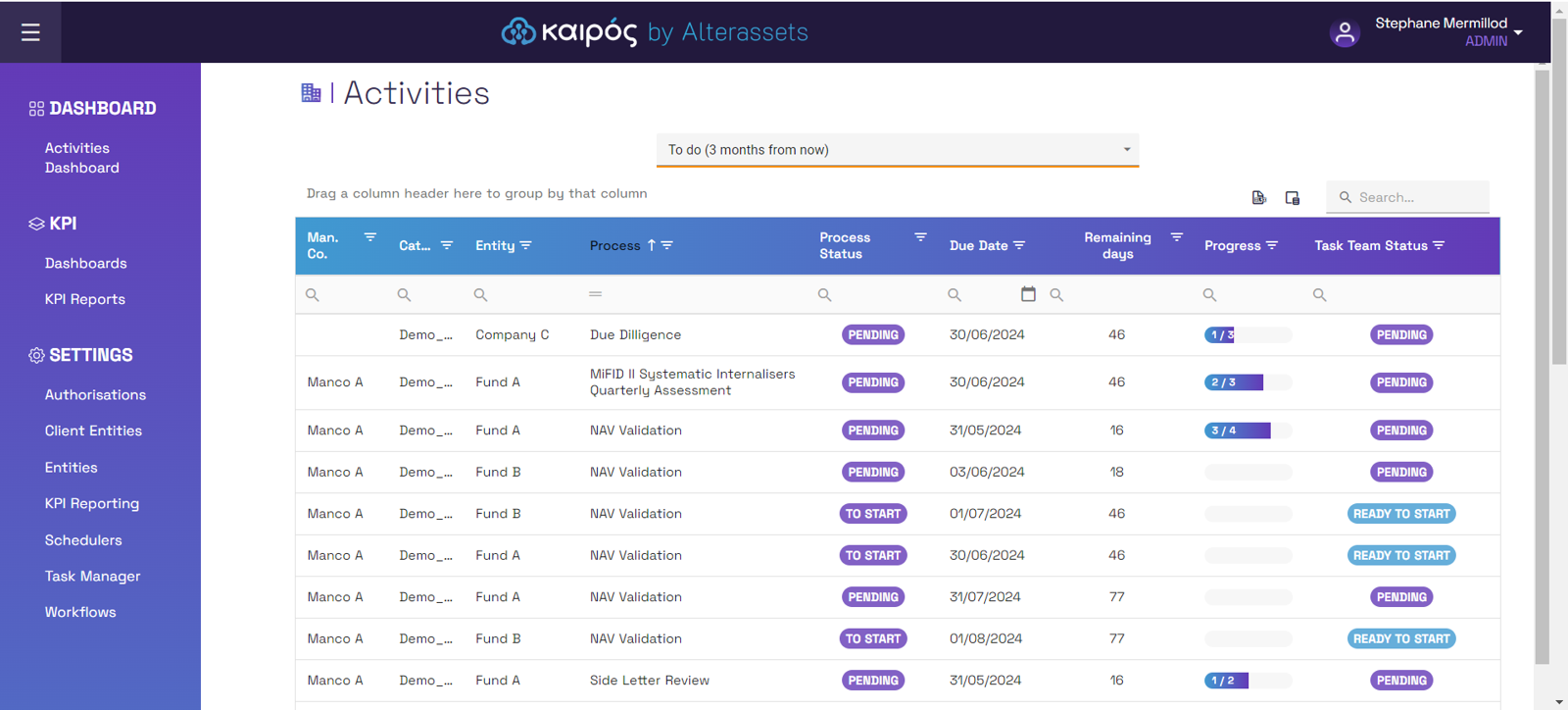Viewport: 1568px width, 710px height.
Task: Click the 03/06/2024 due date cell
Action: (x=987, y=472)
